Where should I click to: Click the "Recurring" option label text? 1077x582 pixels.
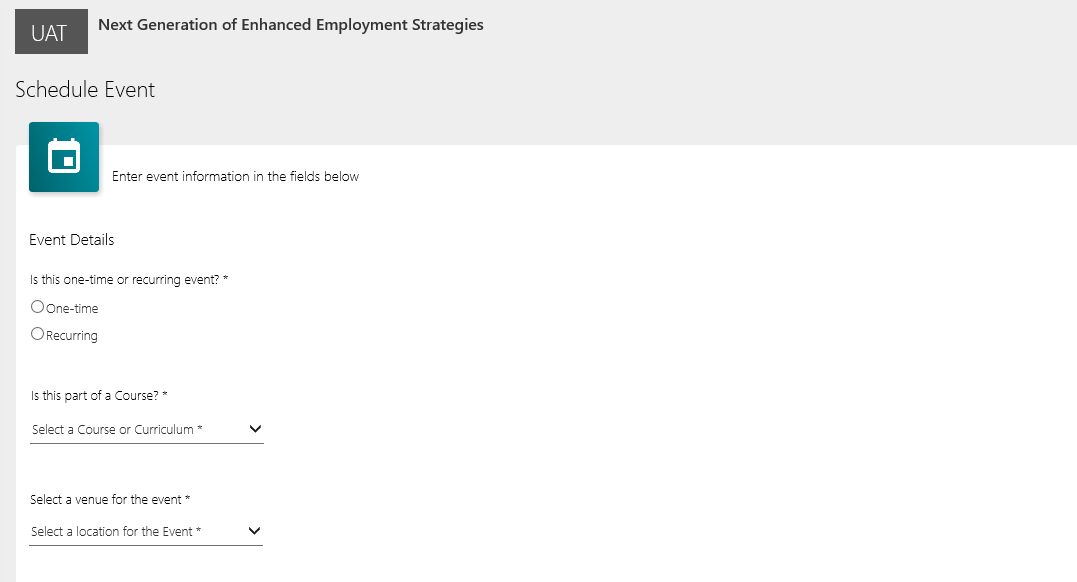point(72,336)
